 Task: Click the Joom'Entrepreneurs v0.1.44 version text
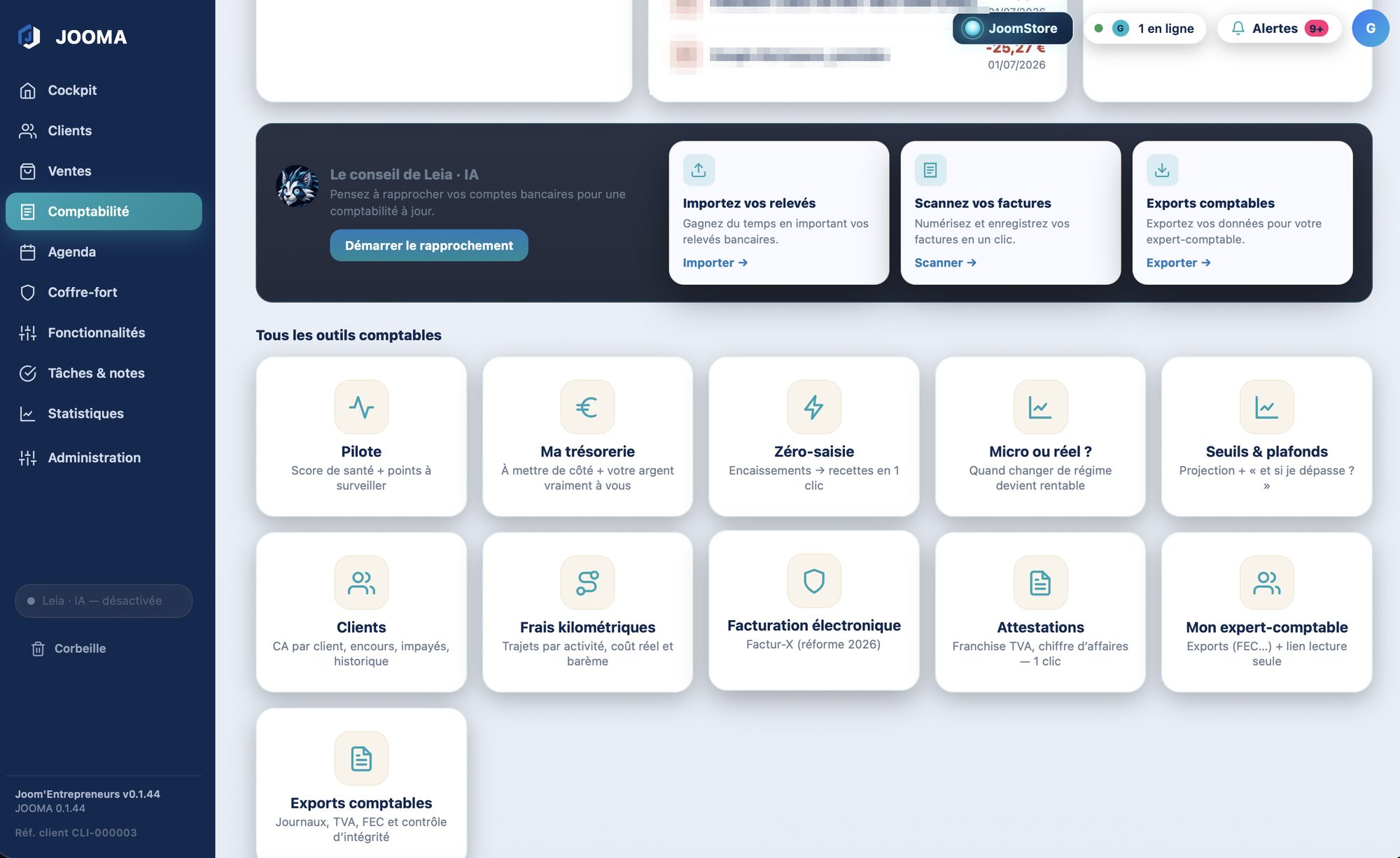pos(87,794)
